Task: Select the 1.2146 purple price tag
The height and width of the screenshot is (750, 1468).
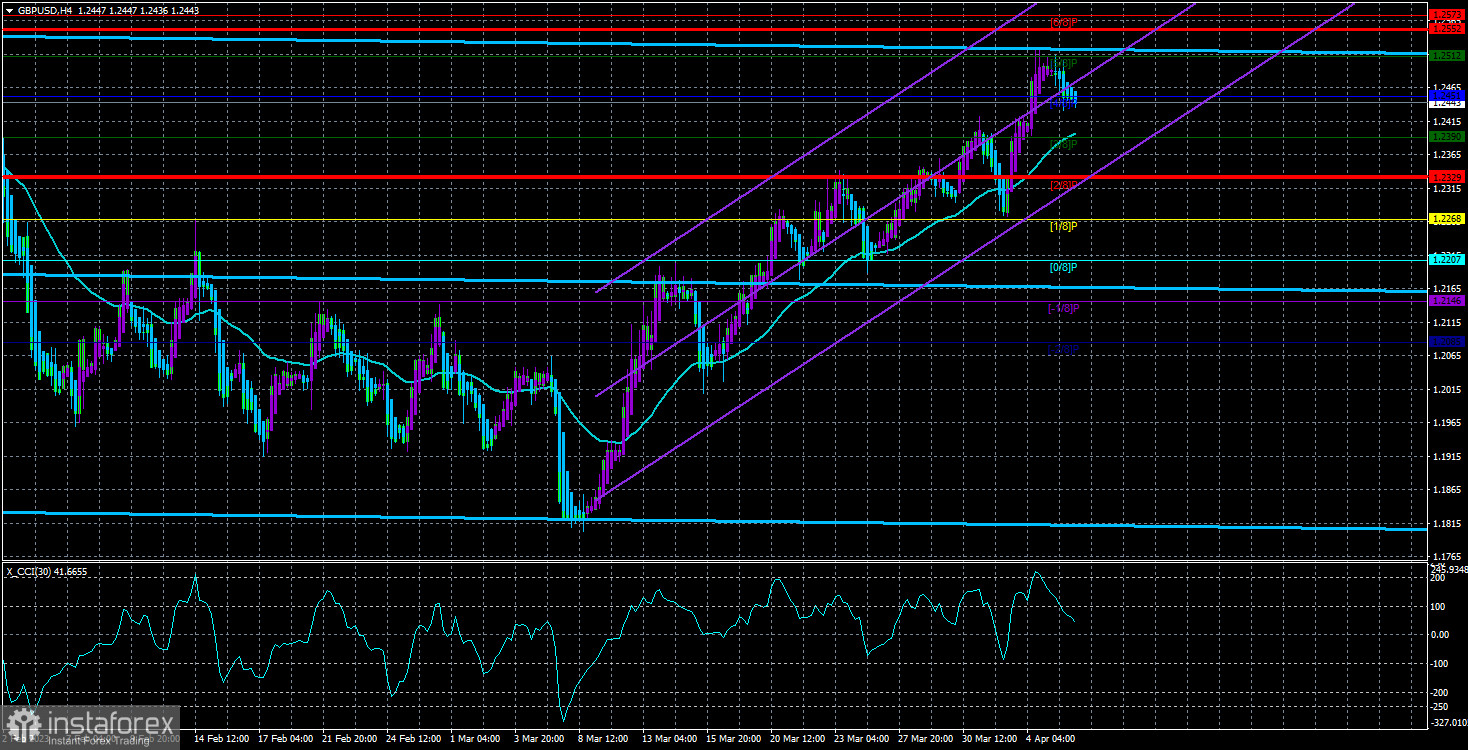Action: click(1447, 301)
